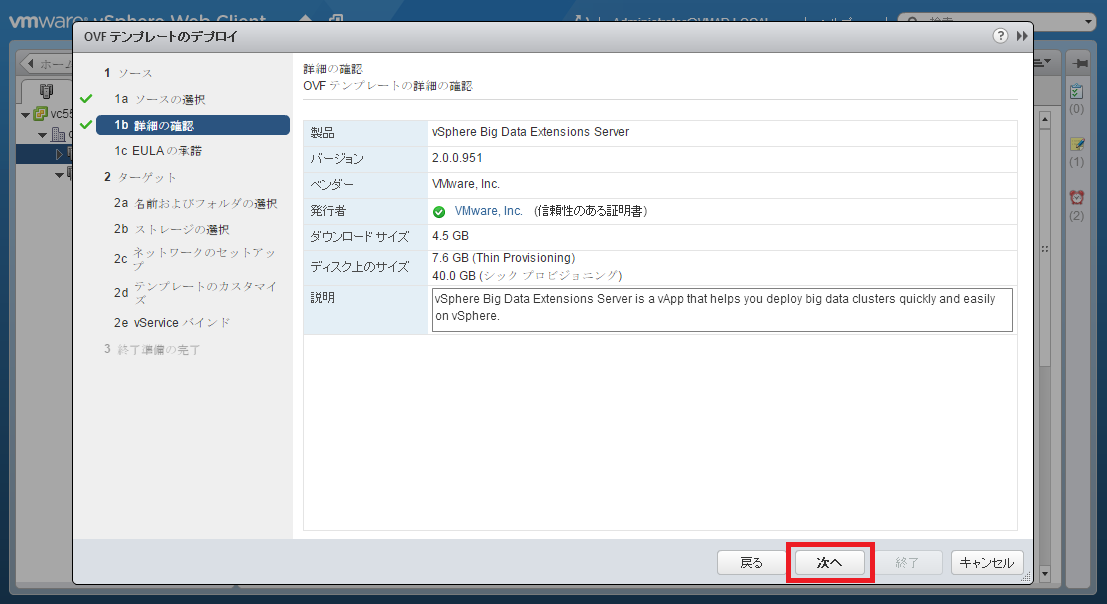Click the 発行者 row label
Screen dimensions: 1107x604
(328, 211)
